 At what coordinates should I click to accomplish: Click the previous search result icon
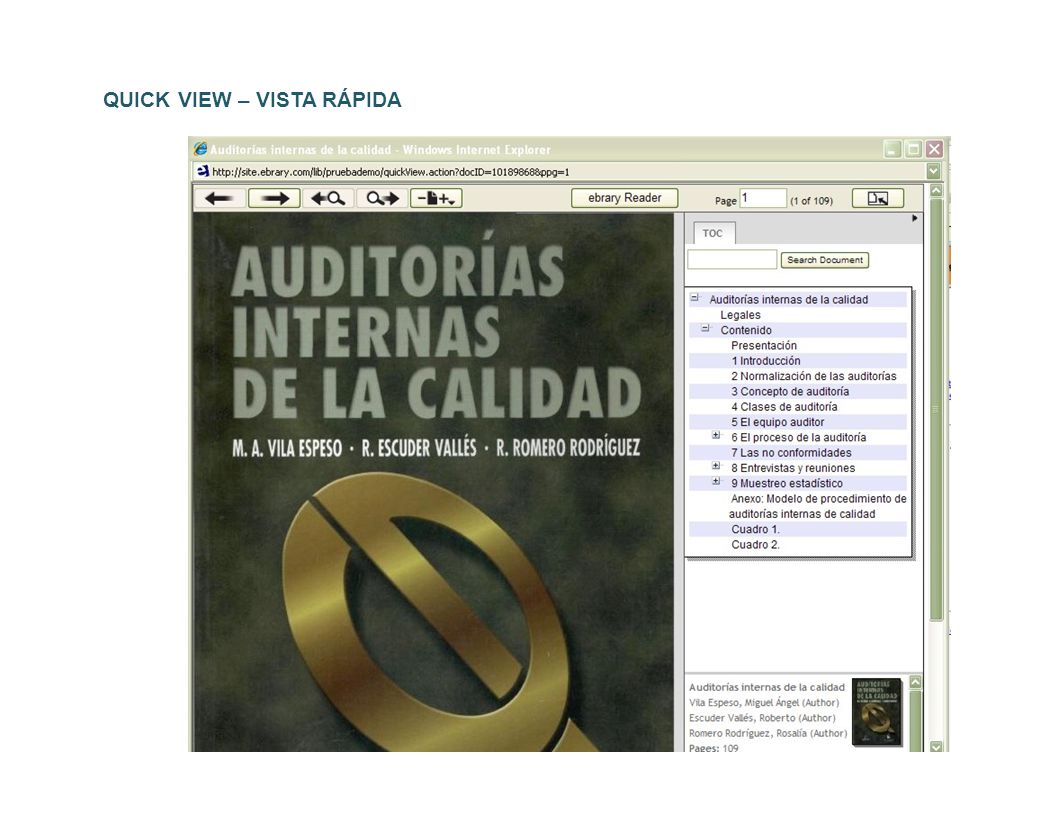(x=328, y=198)
